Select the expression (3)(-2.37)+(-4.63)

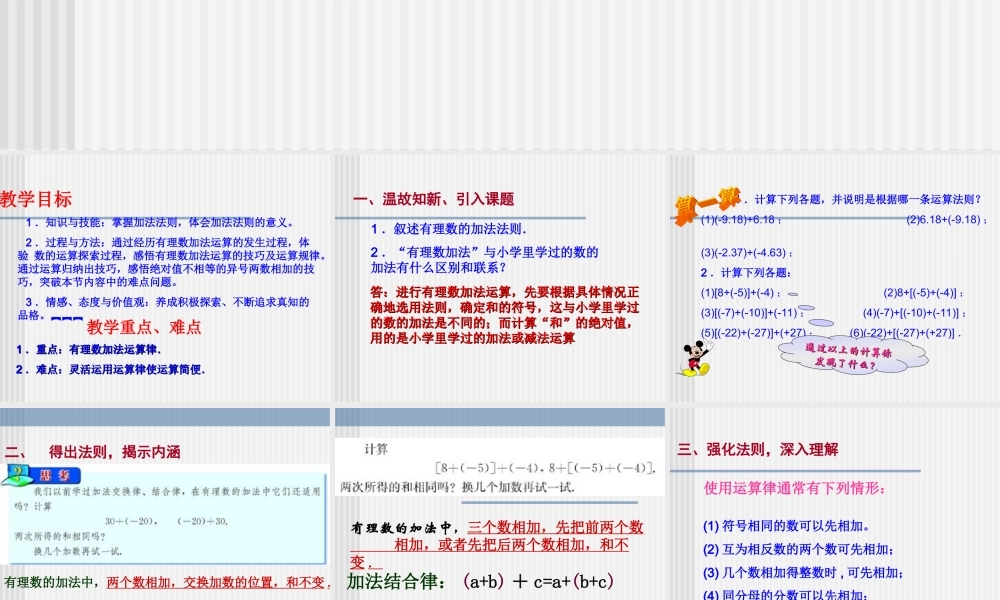(x=747, y=252)
